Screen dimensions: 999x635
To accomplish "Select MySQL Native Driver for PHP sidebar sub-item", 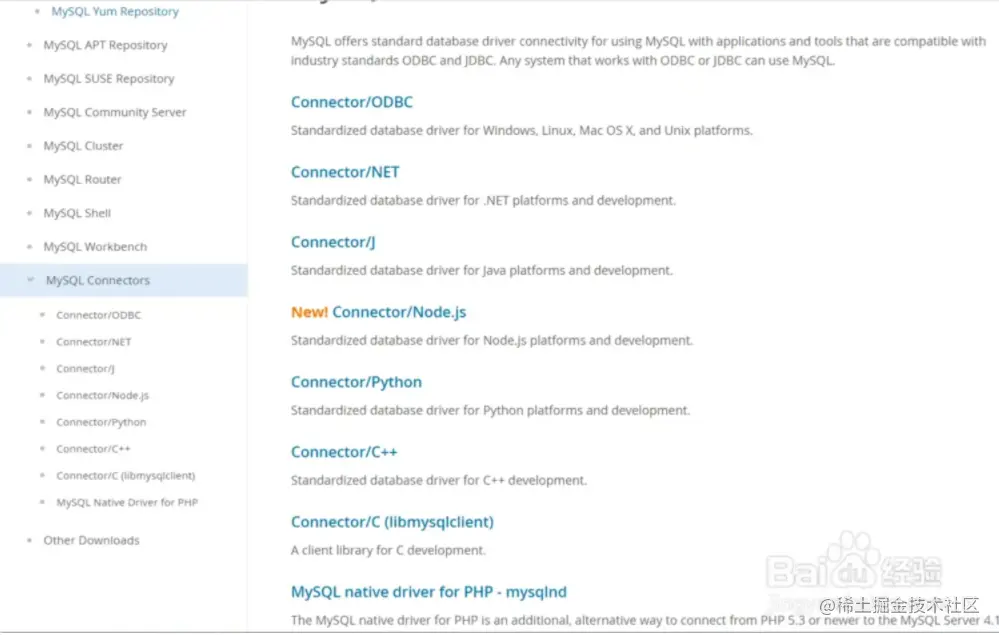I will [x=127, y=503].
